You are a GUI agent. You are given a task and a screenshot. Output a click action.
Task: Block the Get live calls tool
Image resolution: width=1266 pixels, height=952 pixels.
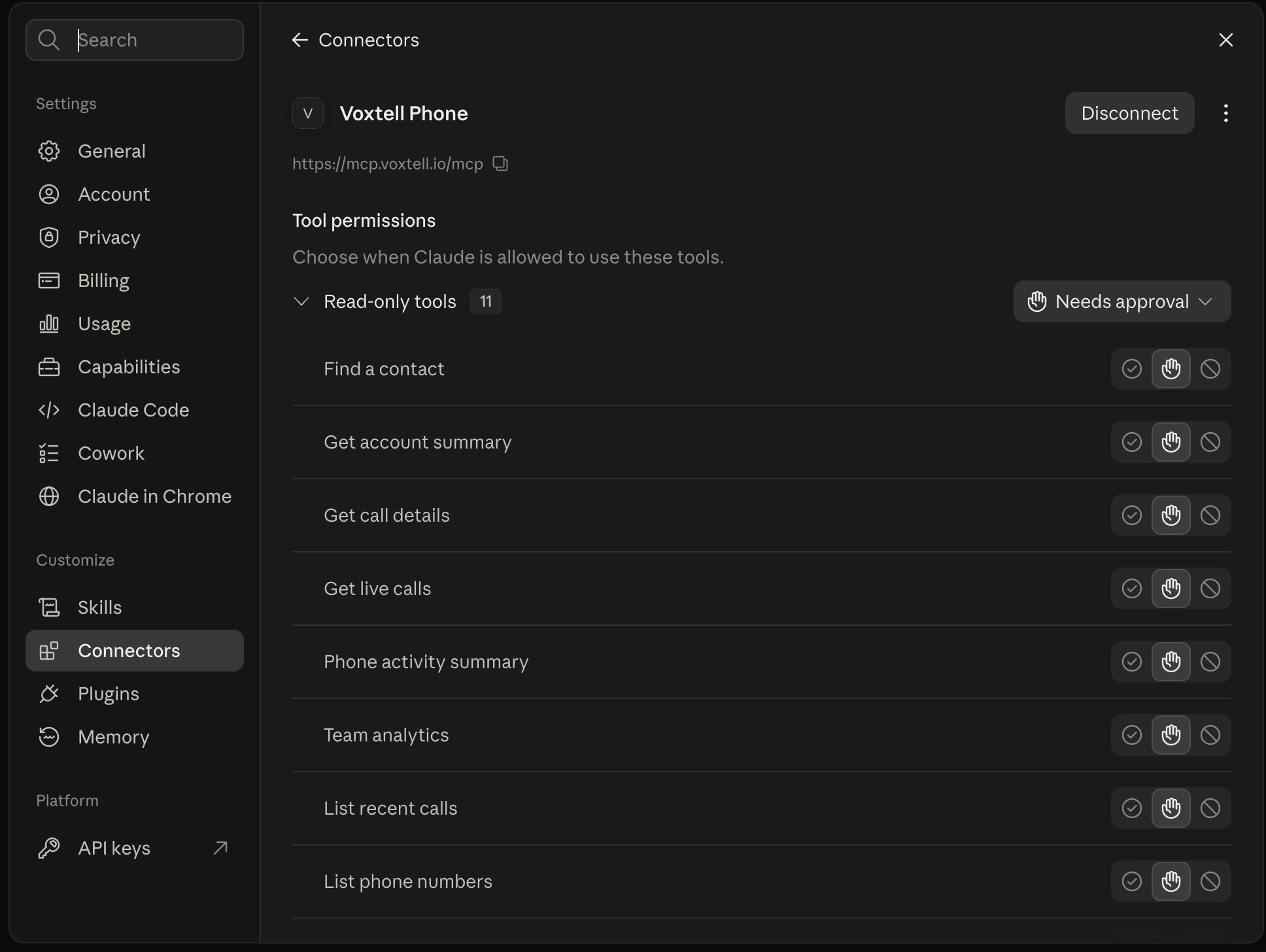pos(1210,588)
